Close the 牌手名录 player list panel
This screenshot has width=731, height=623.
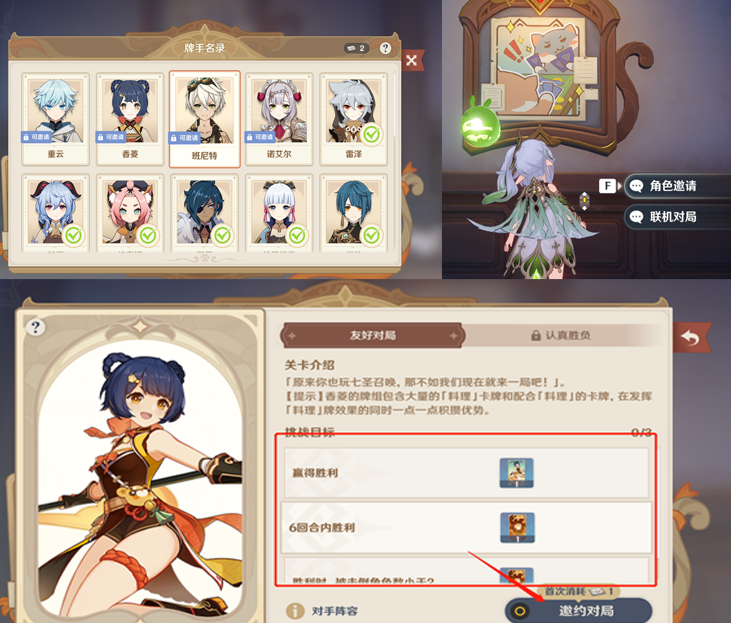click(412, 60)
